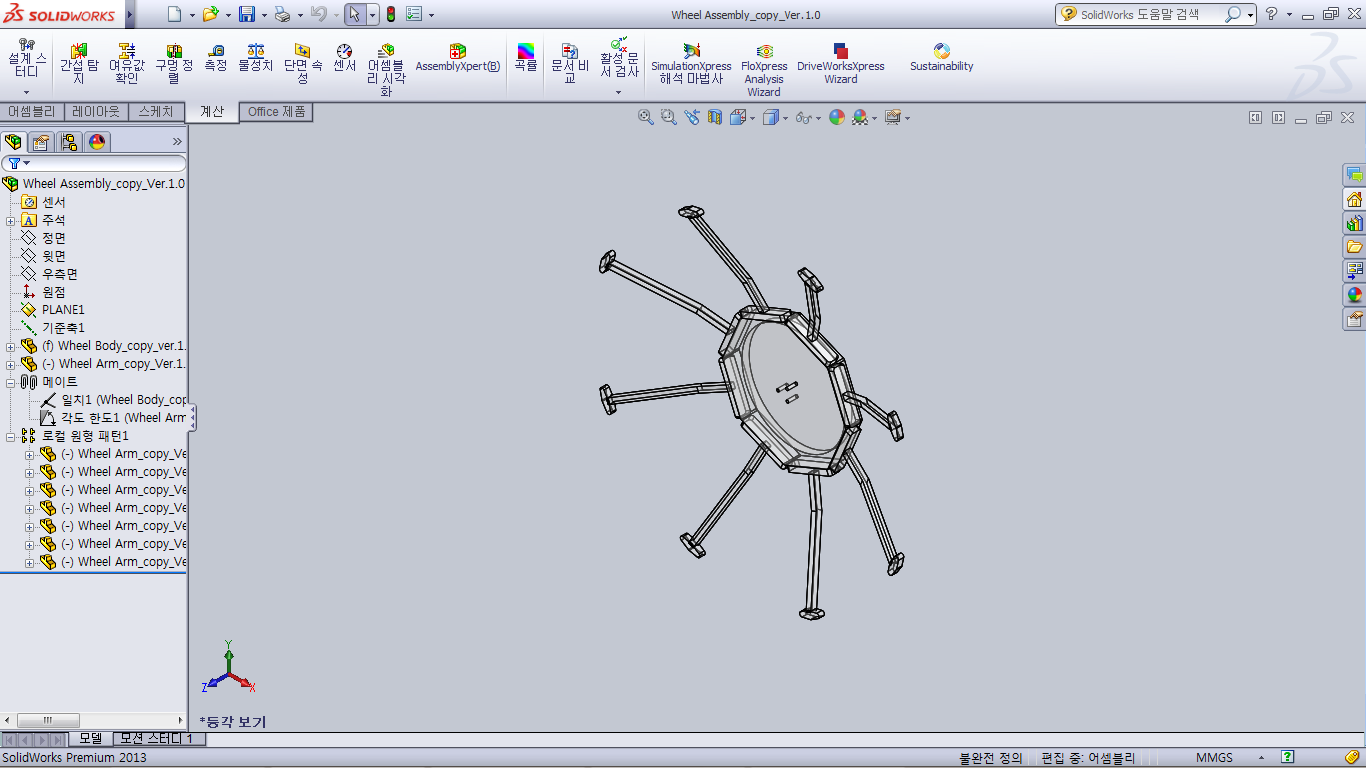Expand the 주석 annotations node
Viewport: 1366px width, 768px height.
coord(11,220)
